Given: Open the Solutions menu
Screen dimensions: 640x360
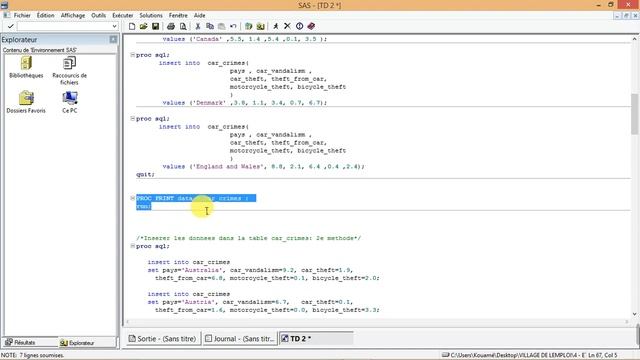Looking at the screenshot, I should [151, 15].
